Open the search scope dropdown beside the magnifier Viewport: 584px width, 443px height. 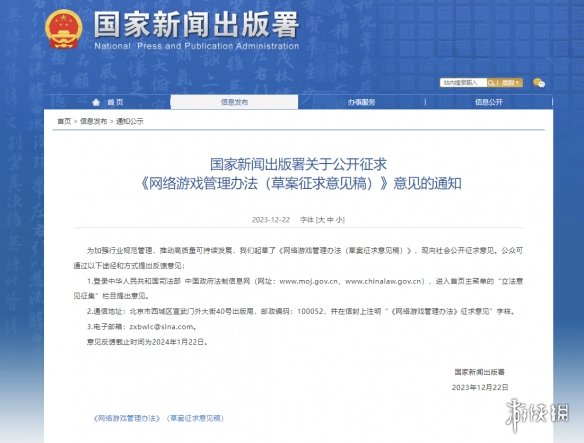click(510, 83)
